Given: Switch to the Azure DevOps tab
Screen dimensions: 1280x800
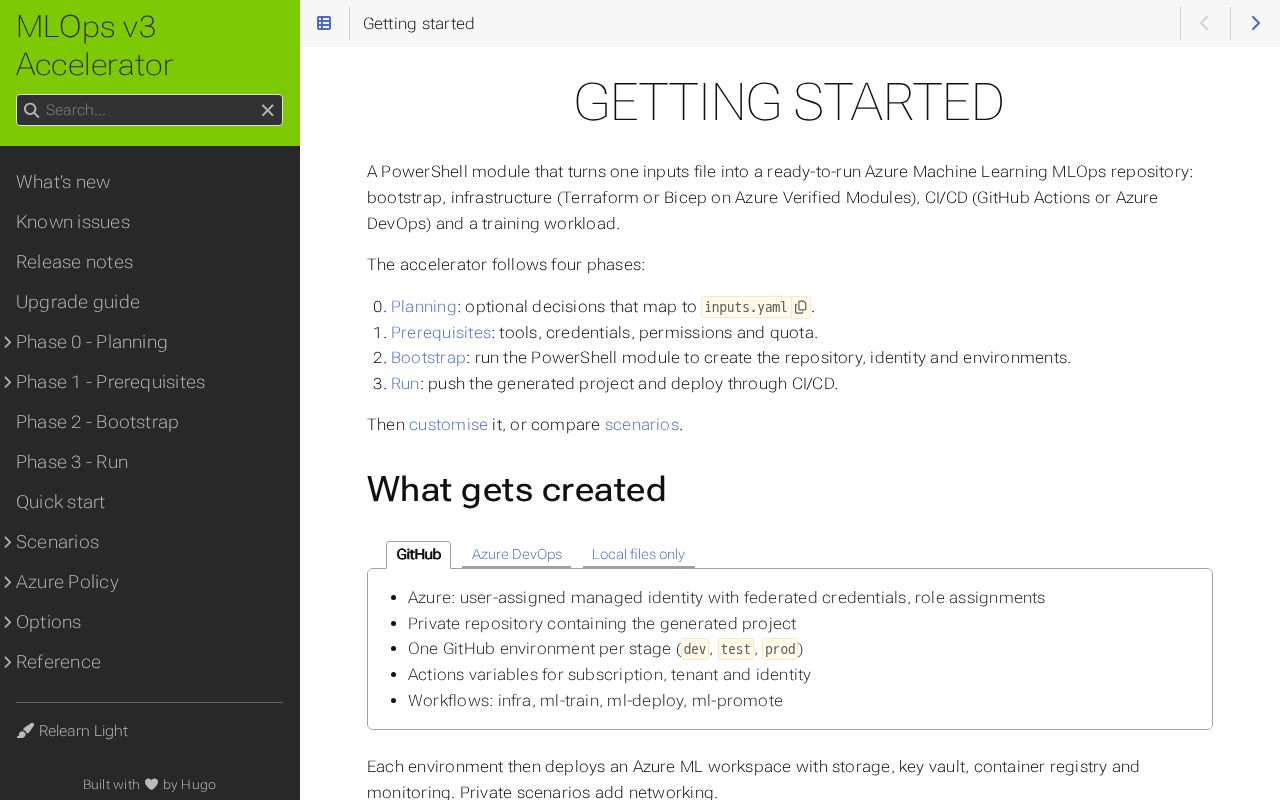Looking at the screenshot, I should coord(516,554).
